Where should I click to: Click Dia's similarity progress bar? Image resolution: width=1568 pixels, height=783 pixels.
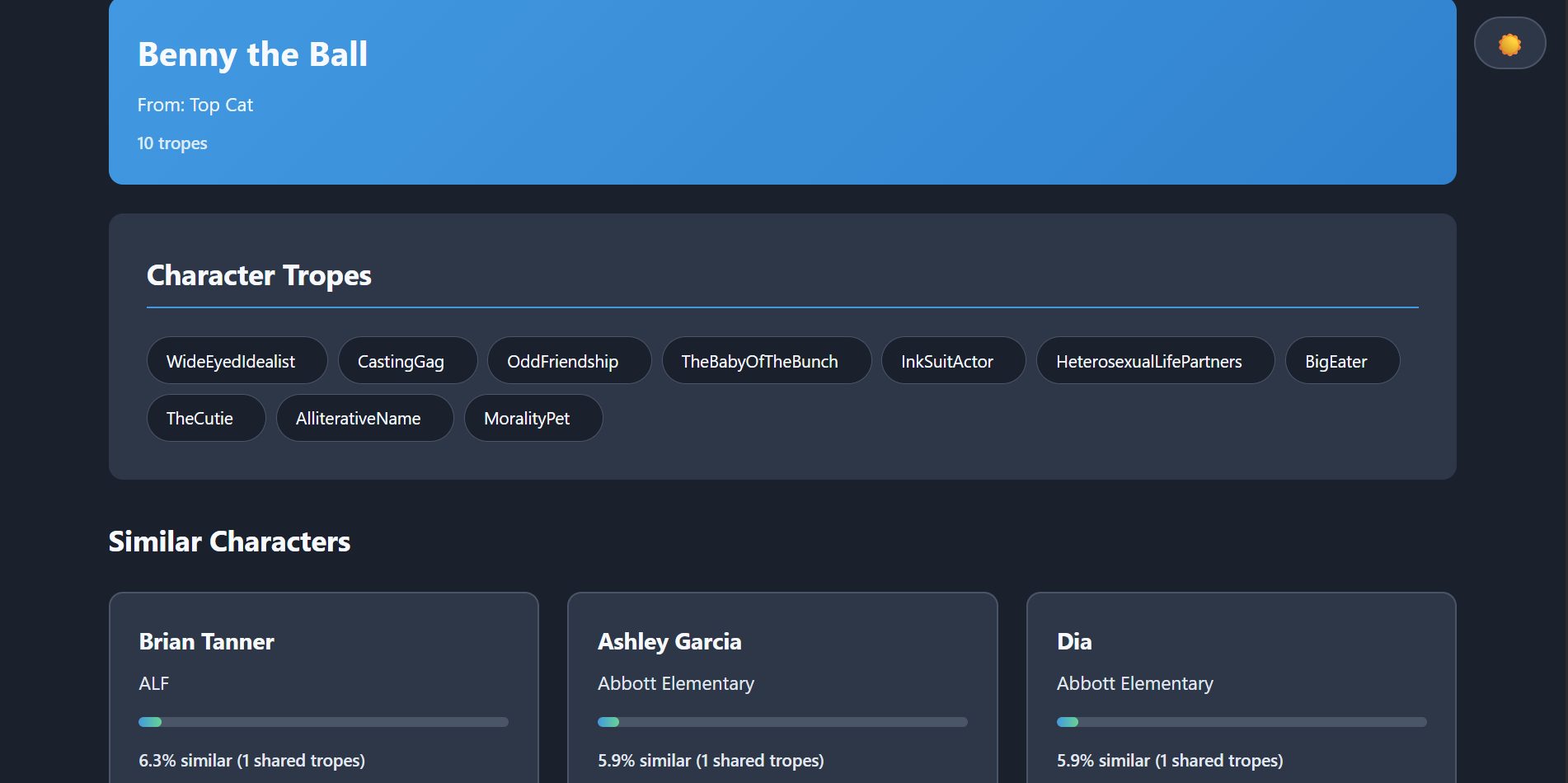pos(1242,722)
